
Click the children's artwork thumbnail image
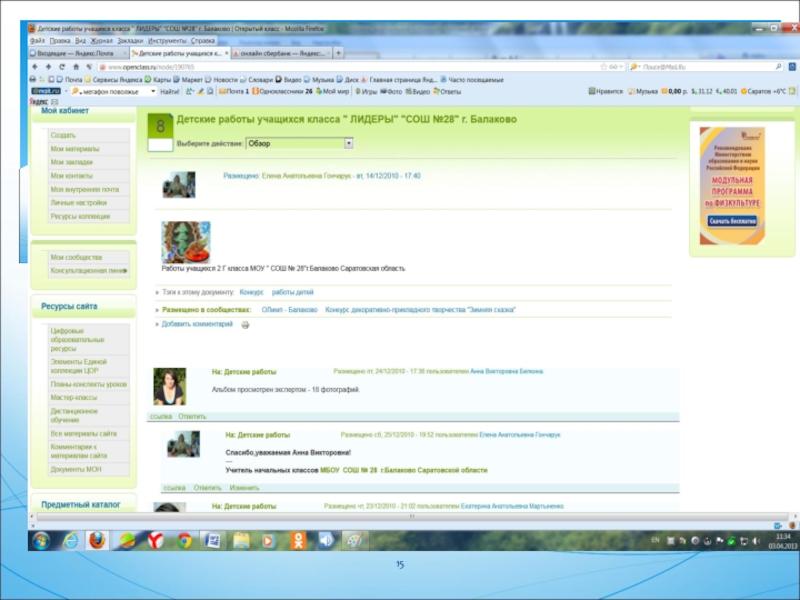click(186, 241)
